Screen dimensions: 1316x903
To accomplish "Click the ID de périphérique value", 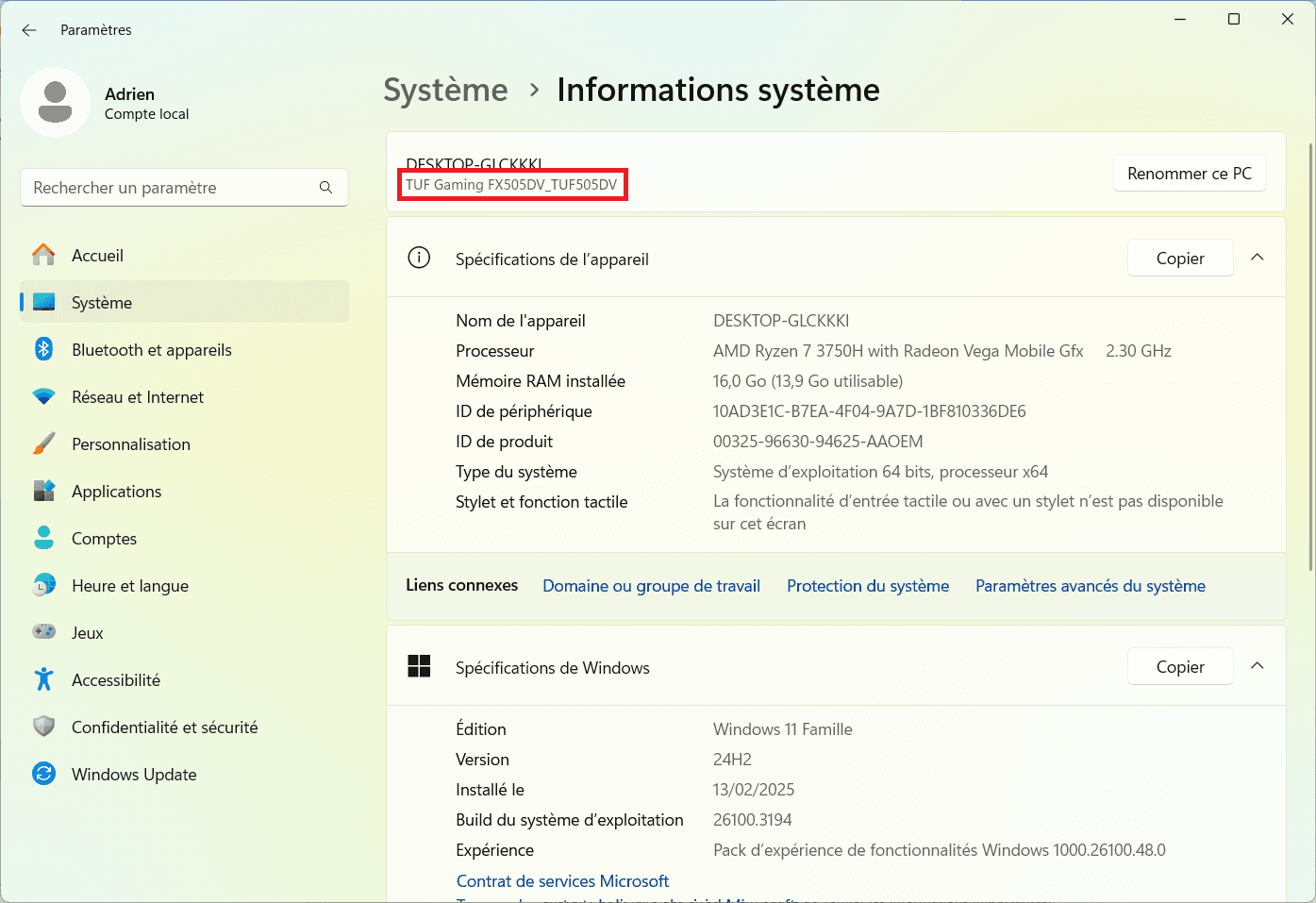I will [869, 411].
